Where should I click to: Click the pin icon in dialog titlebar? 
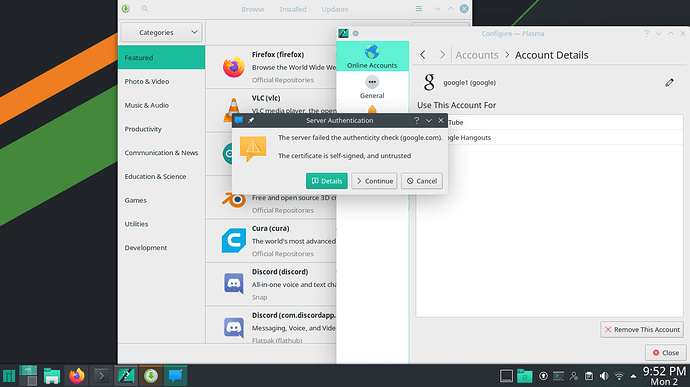(251, 120)
